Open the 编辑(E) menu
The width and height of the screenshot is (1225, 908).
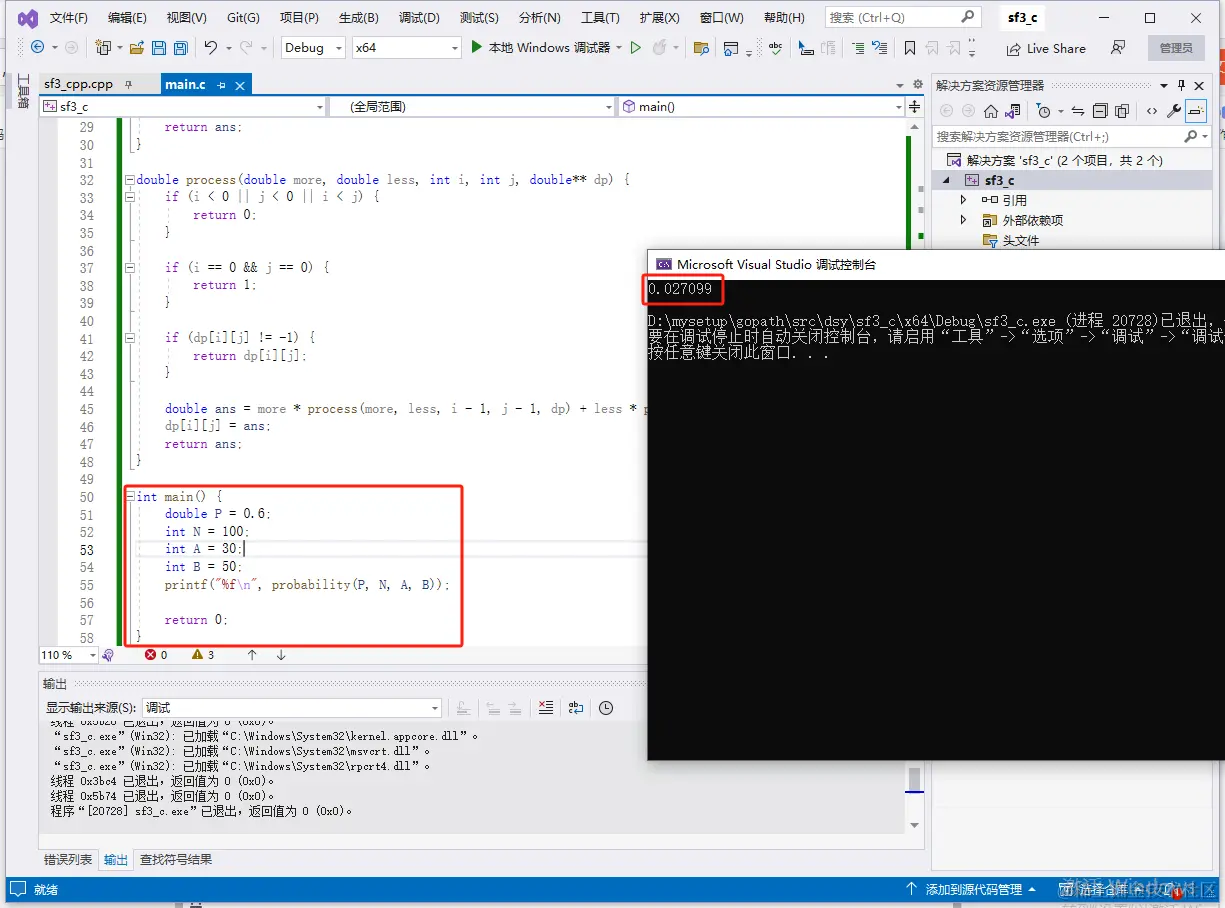[x=127, y=18]
